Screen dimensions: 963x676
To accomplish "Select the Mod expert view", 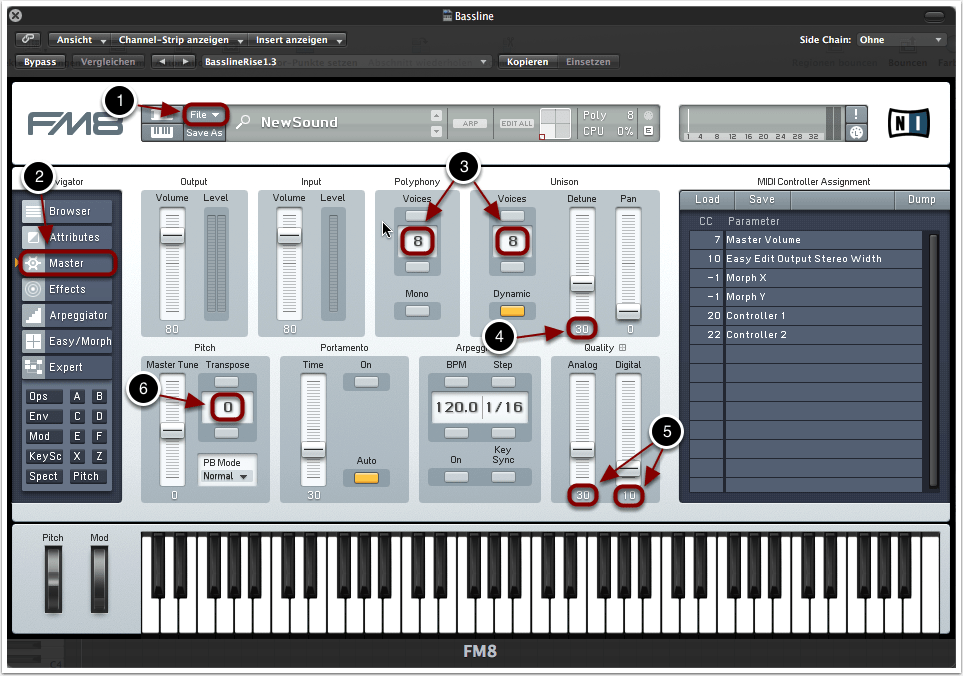I will click(x=43, y=437).
